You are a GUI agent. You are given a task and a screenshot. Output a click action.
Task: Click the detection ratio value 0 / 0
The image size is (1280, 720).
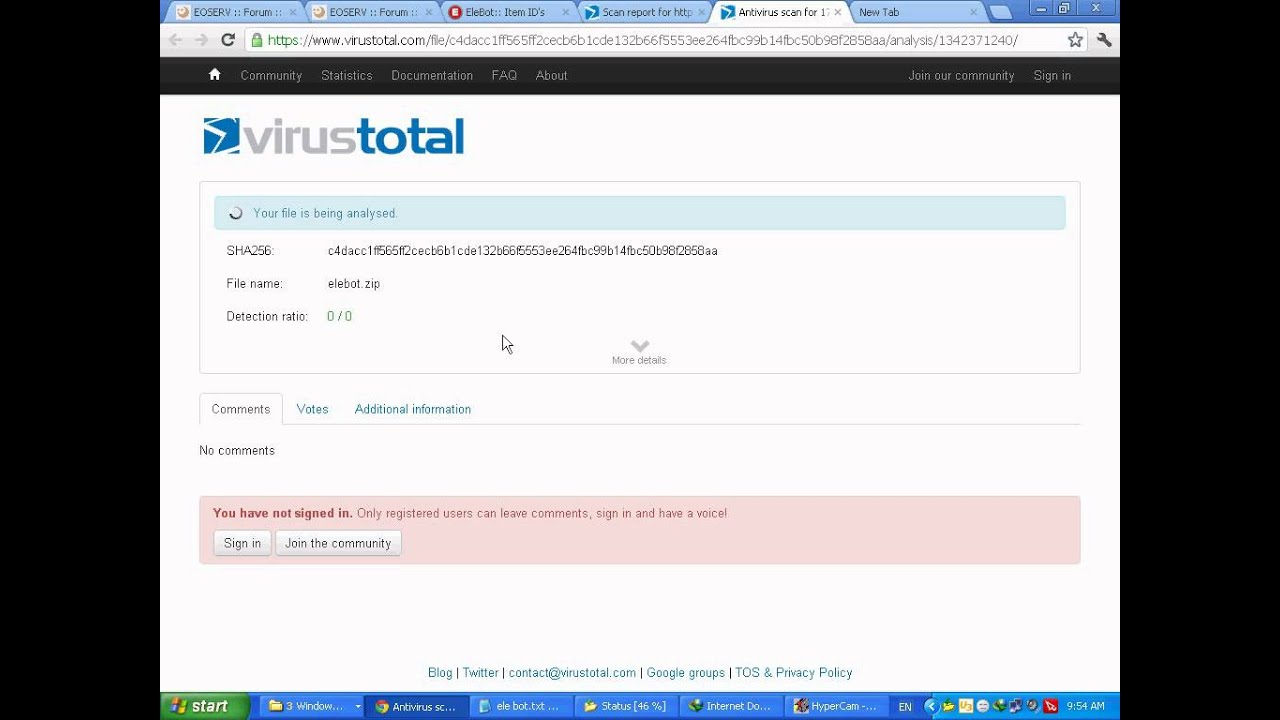click(339, 316)
